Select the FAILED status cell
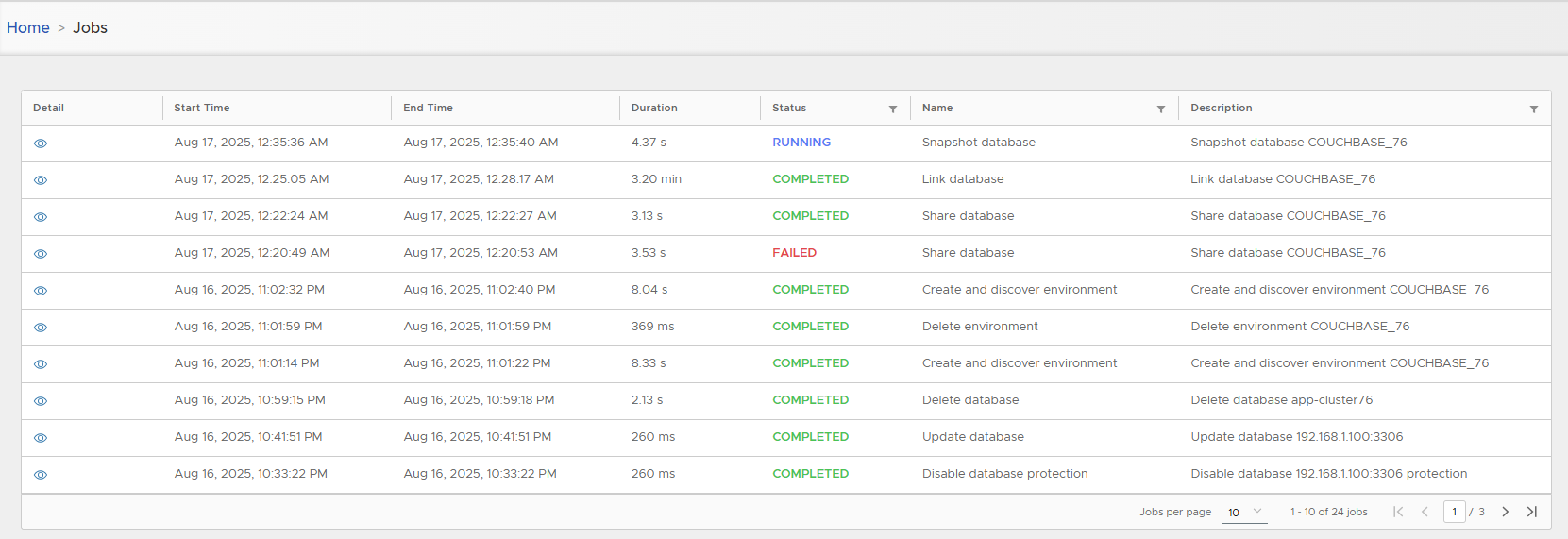The width and height of the screenshot is (1568, 539). (x=794, y=253)
